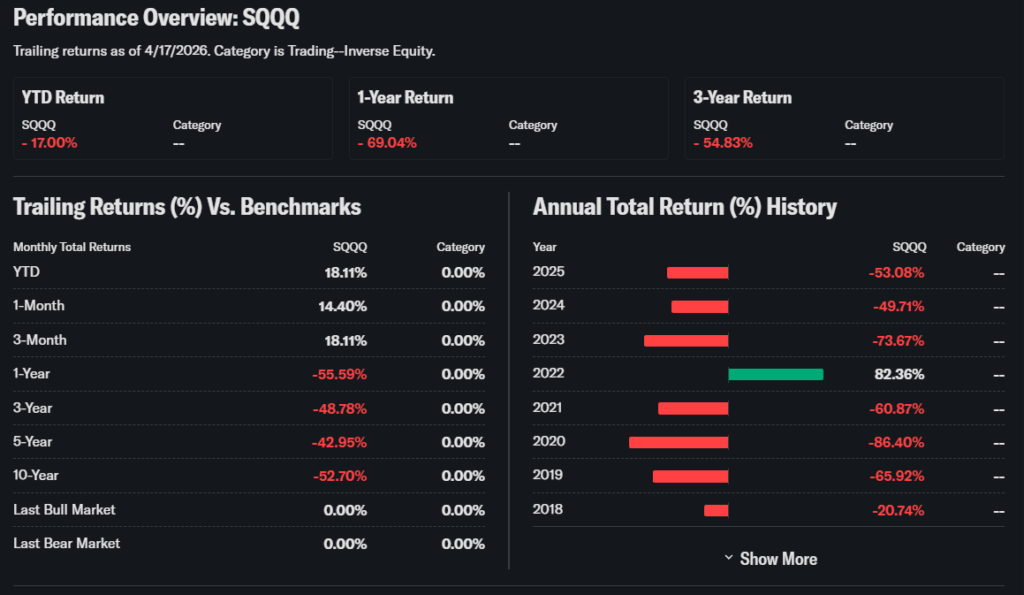Viewport: 1024px width, 595px height.
Task: Click the Year column header
Action: click(x=545, y=247)
